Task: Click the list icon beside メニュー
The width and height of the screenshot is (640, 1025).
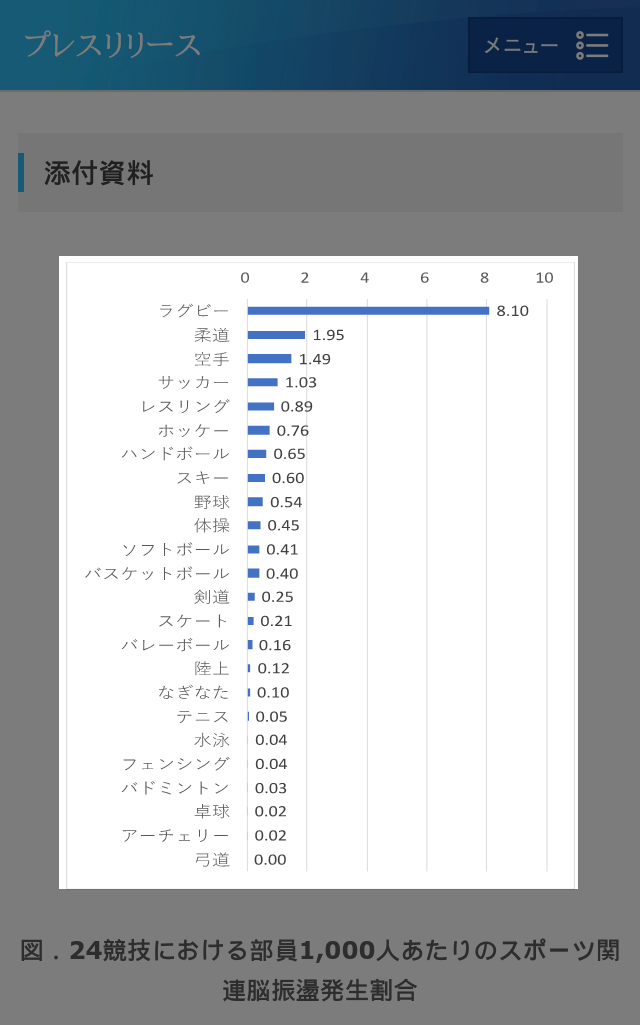Action: [x=592, y=45]
